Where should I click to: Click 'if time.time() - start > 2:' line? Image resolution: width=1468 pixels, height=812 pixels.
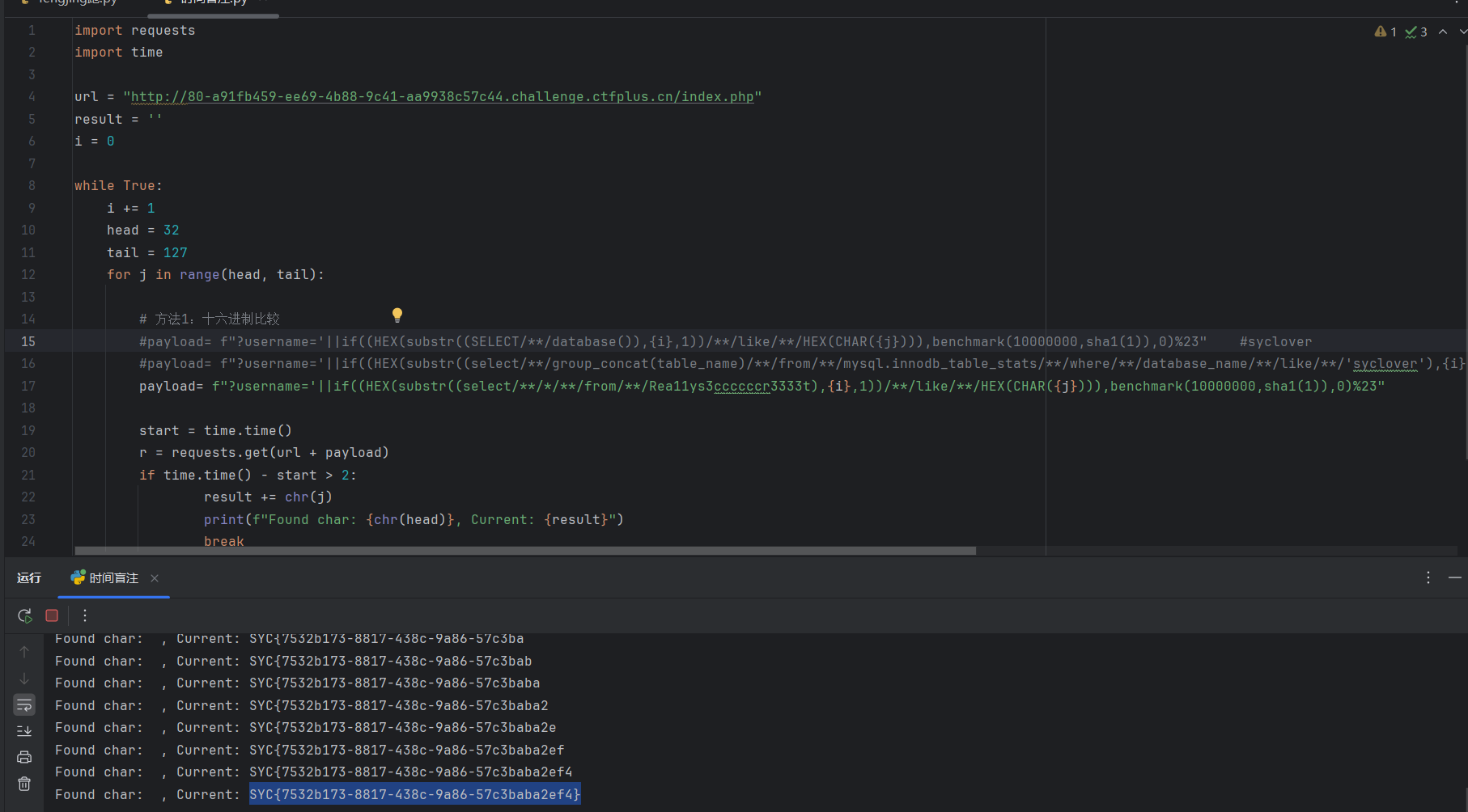248,475
